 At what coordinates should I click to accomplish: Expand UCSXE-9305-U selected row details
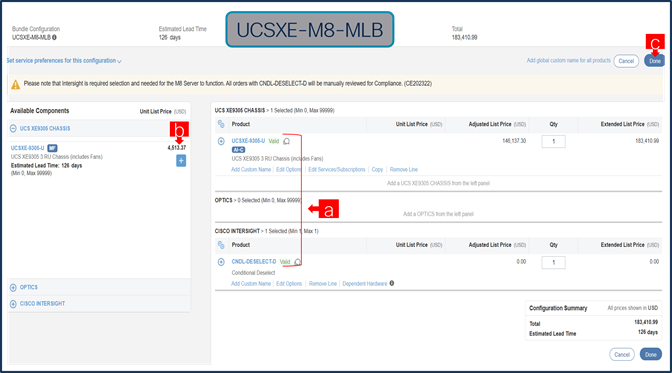point(221,141)
